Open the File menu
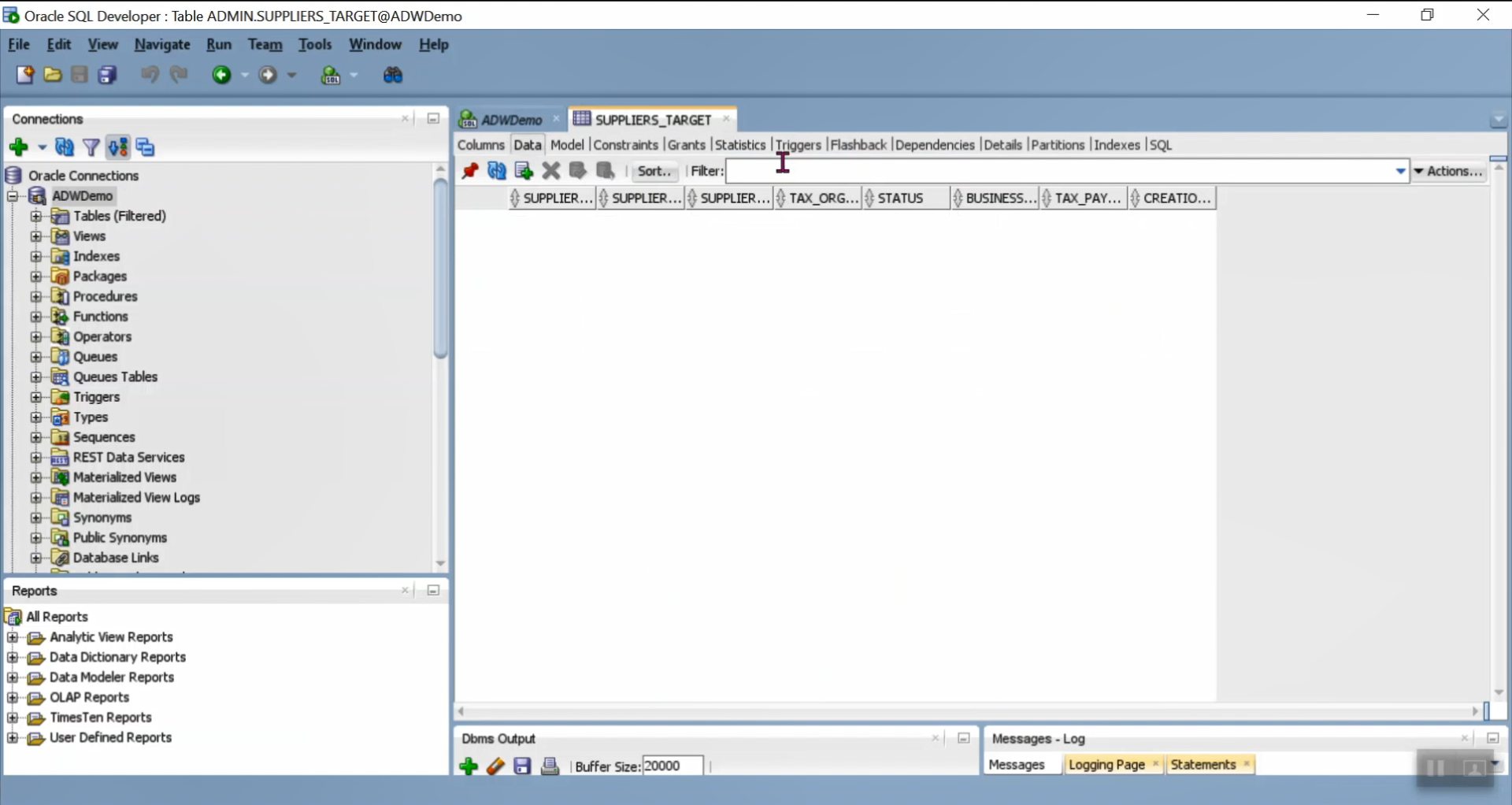This screenshot has height=805, width=1512. 19,45
